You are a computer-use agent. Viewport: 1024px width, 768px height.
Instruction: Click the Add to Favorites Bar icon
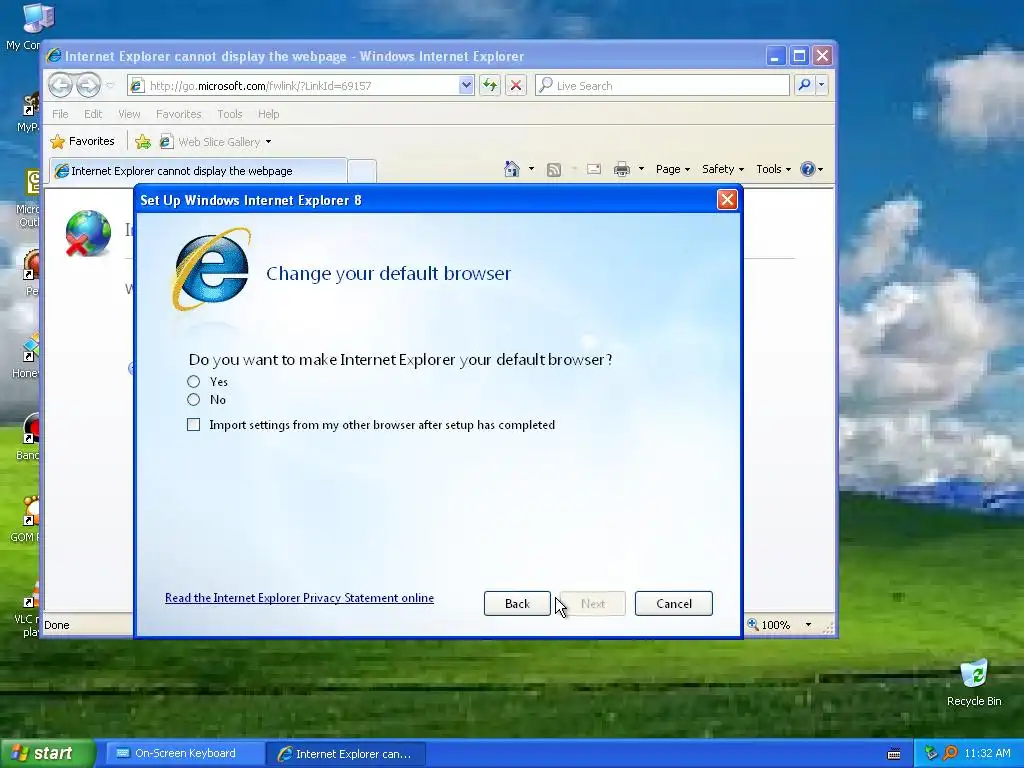coord(142,142)
